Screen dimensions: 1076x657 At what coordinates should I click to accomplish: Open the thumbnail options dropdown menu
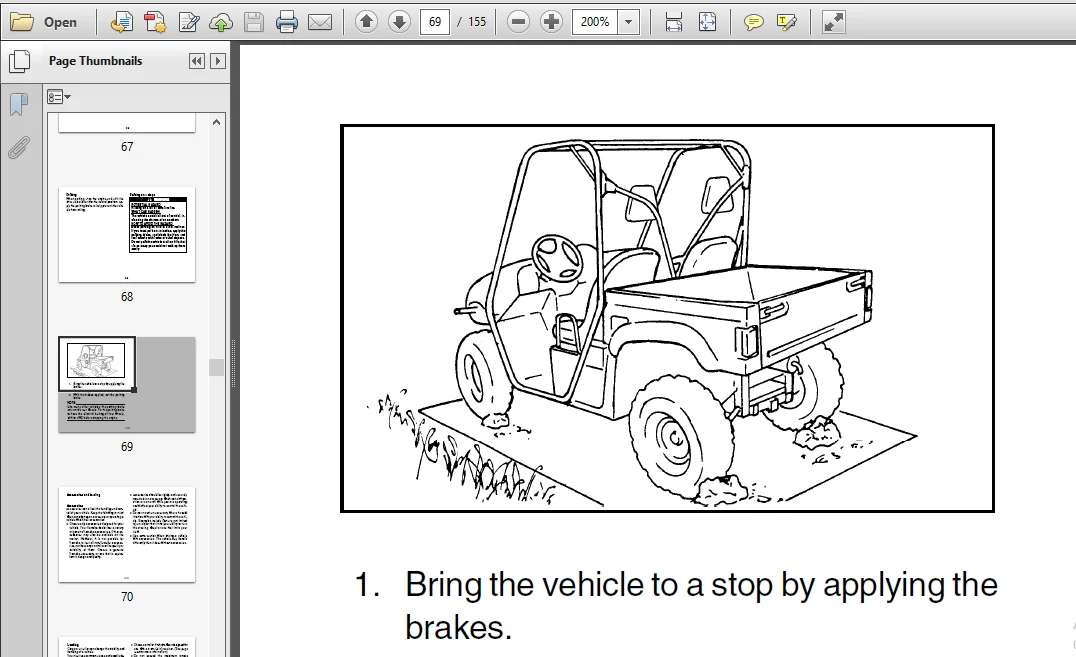(58, 97)
